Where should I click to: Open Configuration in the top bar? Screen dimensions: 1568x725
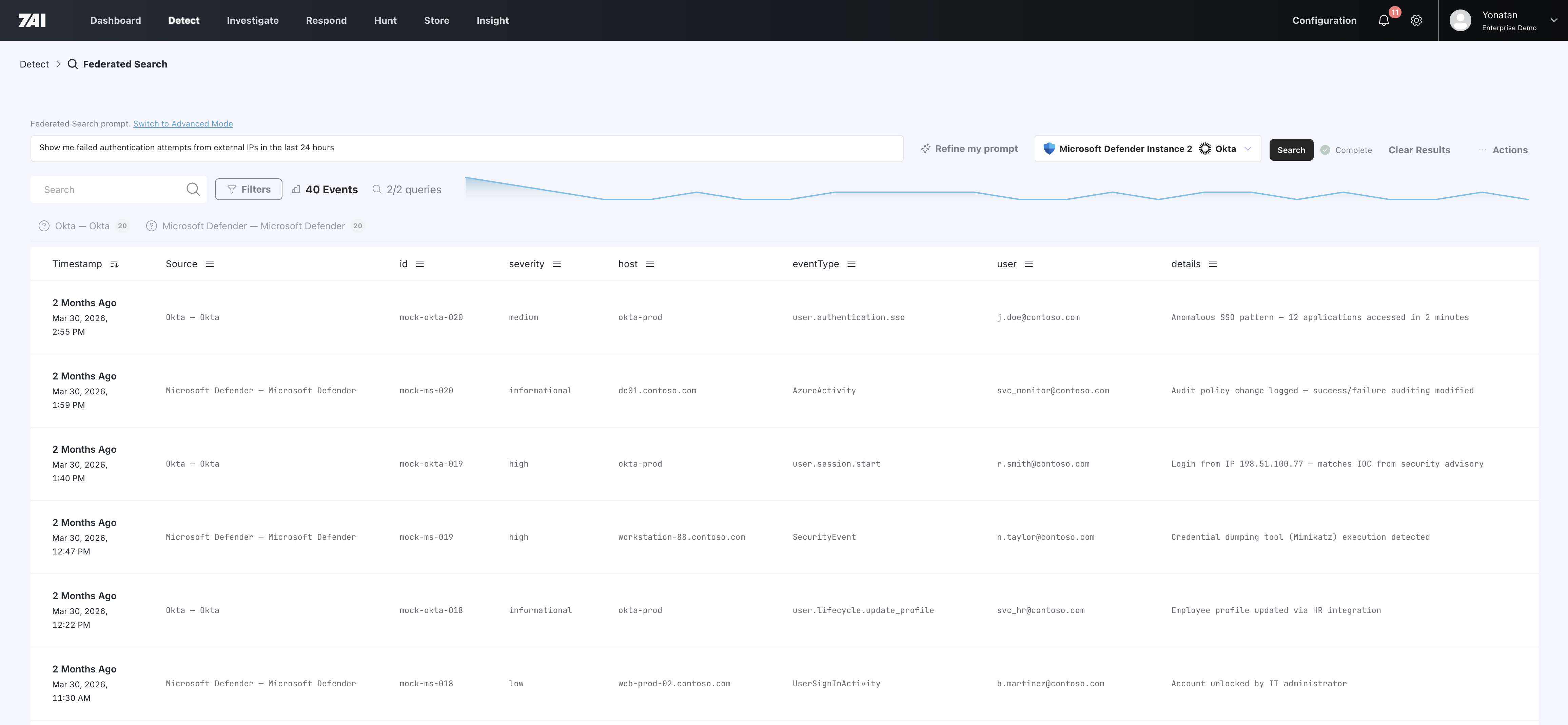(x=1325, y=20)
